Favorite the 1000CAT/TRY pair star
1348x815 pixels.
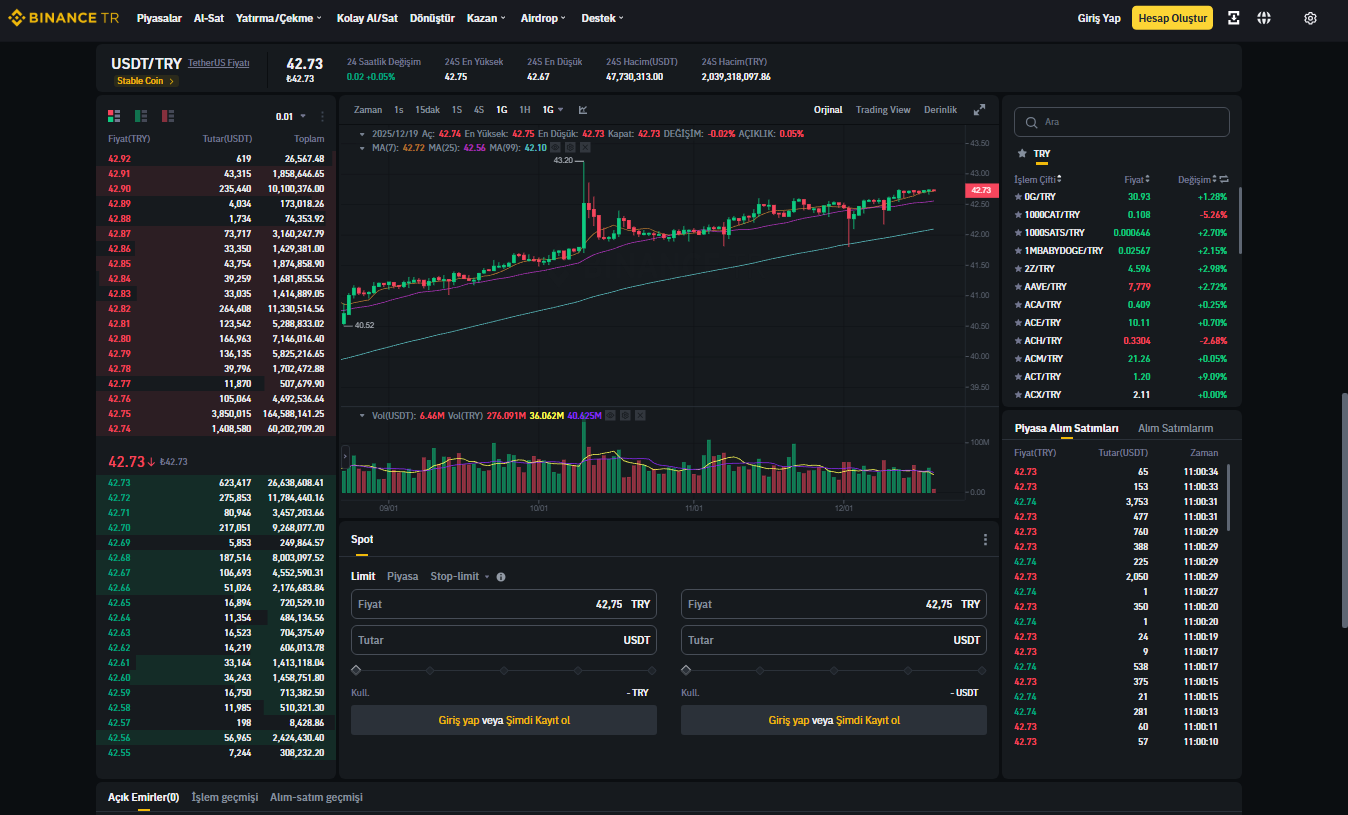[x=1018, y=215]
